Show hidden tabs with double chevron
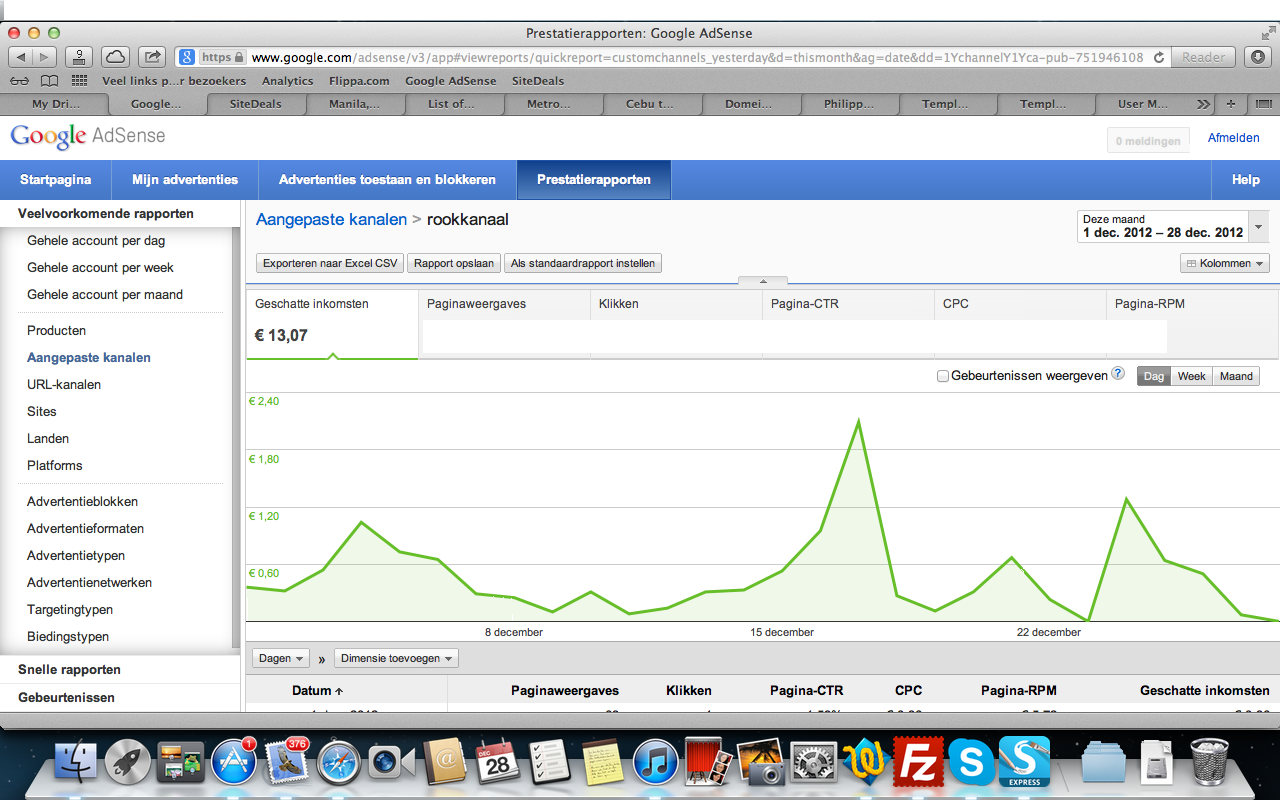 (x=1203, y=103)
